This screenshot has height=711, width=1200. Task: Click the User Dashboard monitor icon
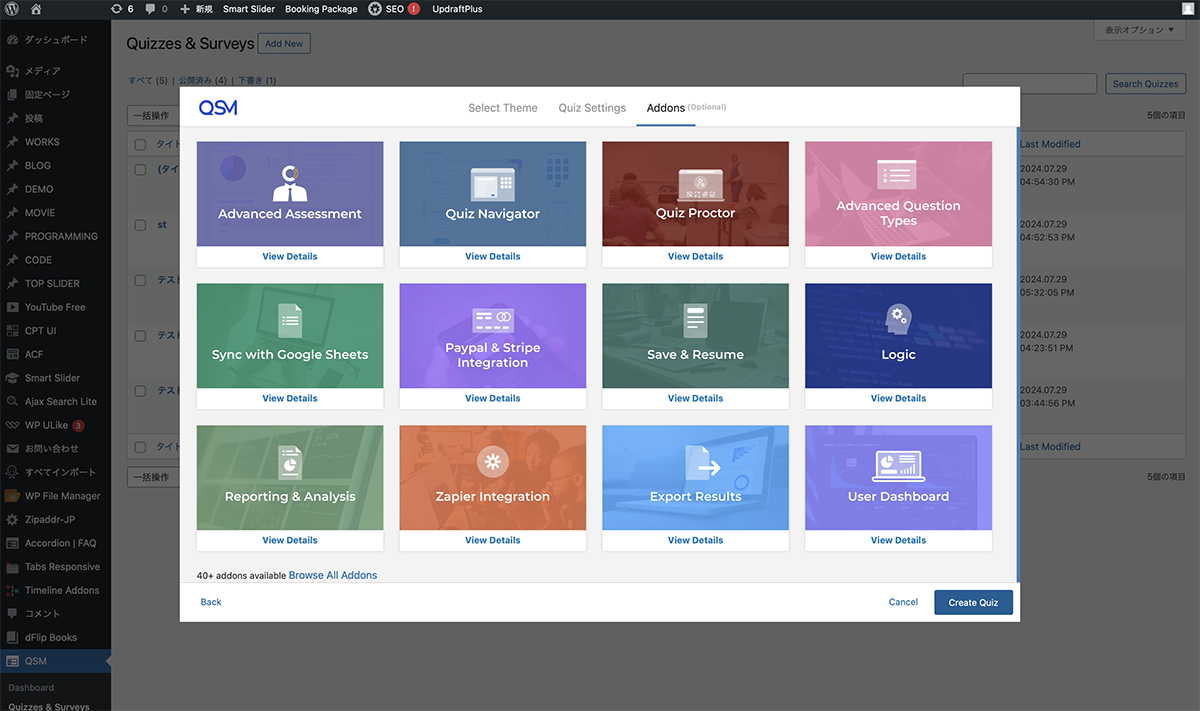tap(897, 464)
